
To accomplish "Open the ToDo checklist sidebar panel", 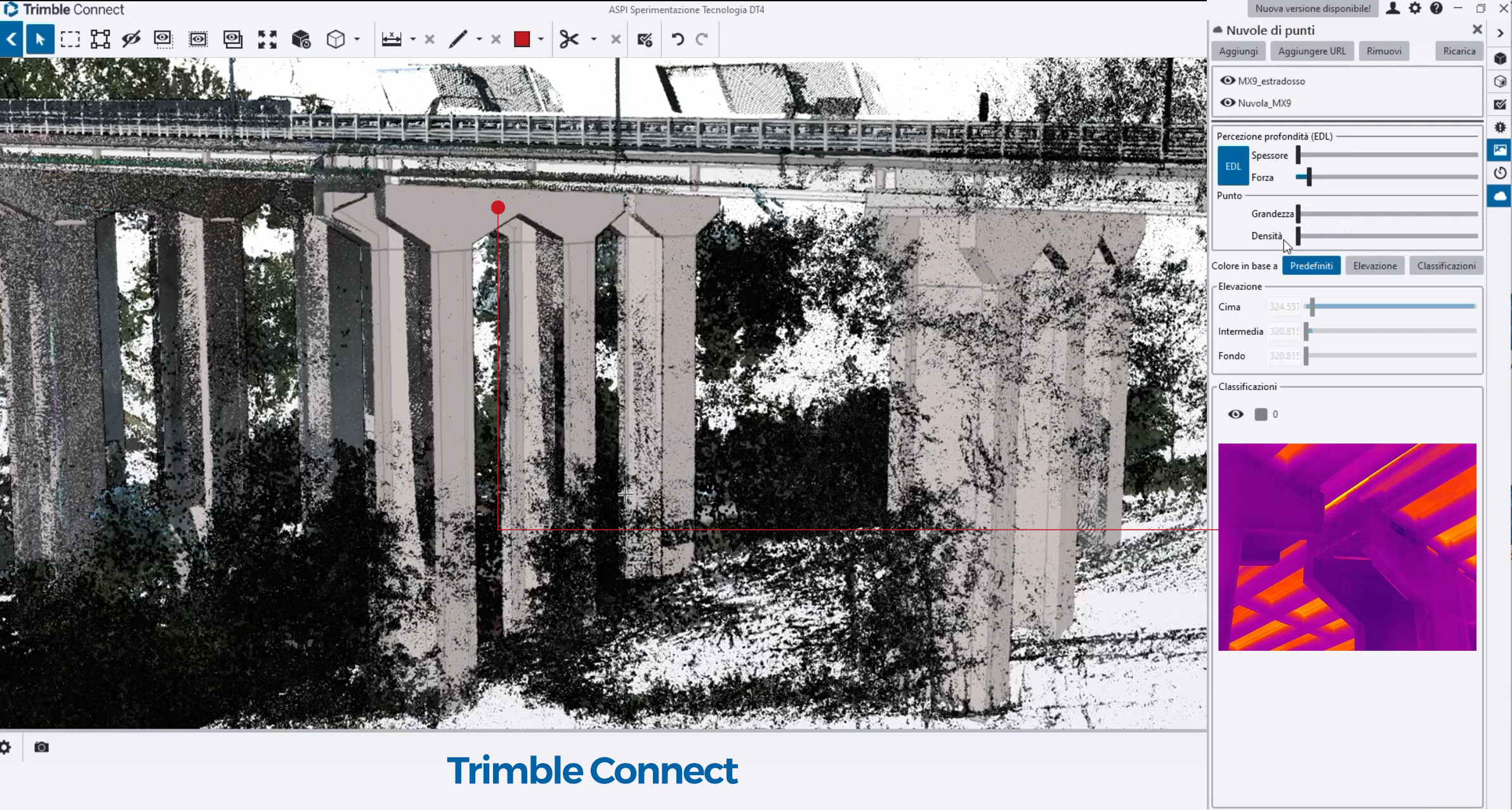I will point(1500,104).
